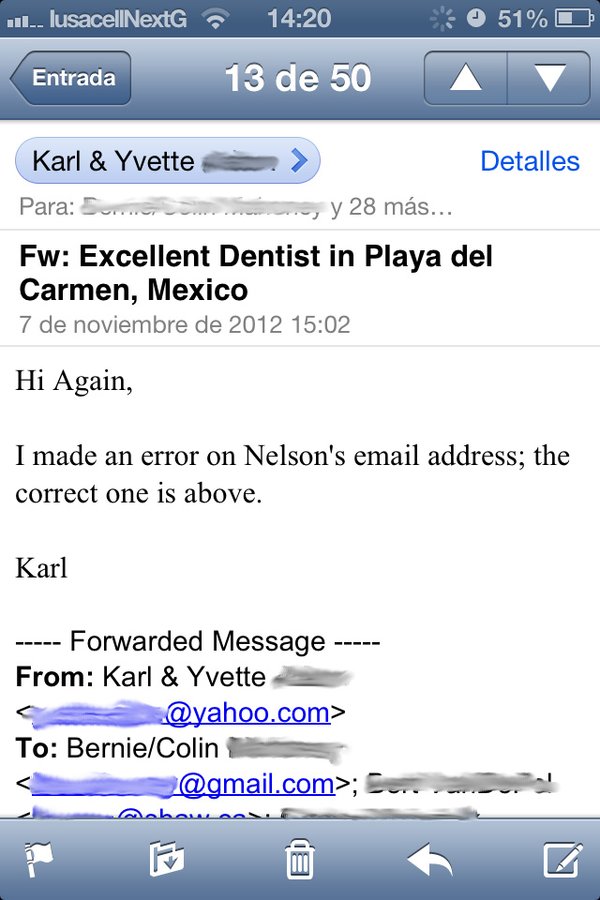Screen dimensions: 600x900
Task: Expand sender details via contact bubble
Action: click(x=150, y=160)
